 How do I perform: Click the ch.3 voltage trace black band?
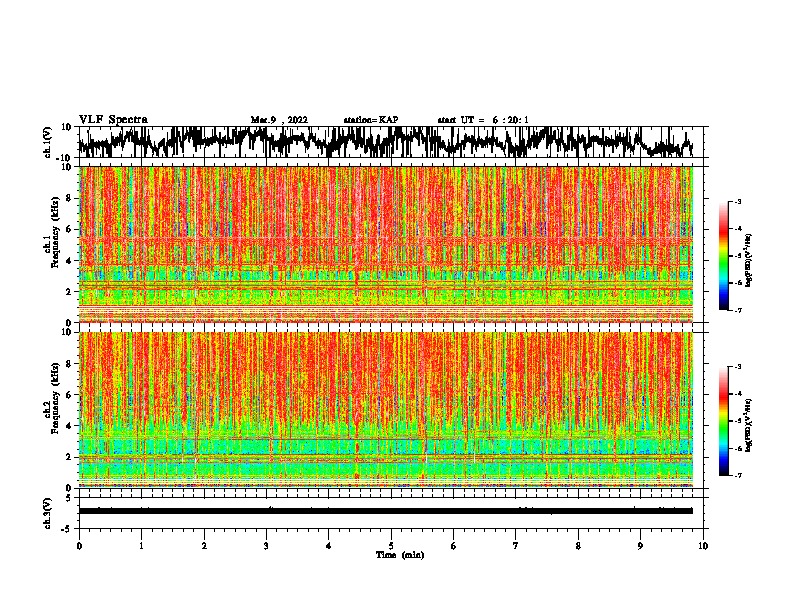[386, 511]
